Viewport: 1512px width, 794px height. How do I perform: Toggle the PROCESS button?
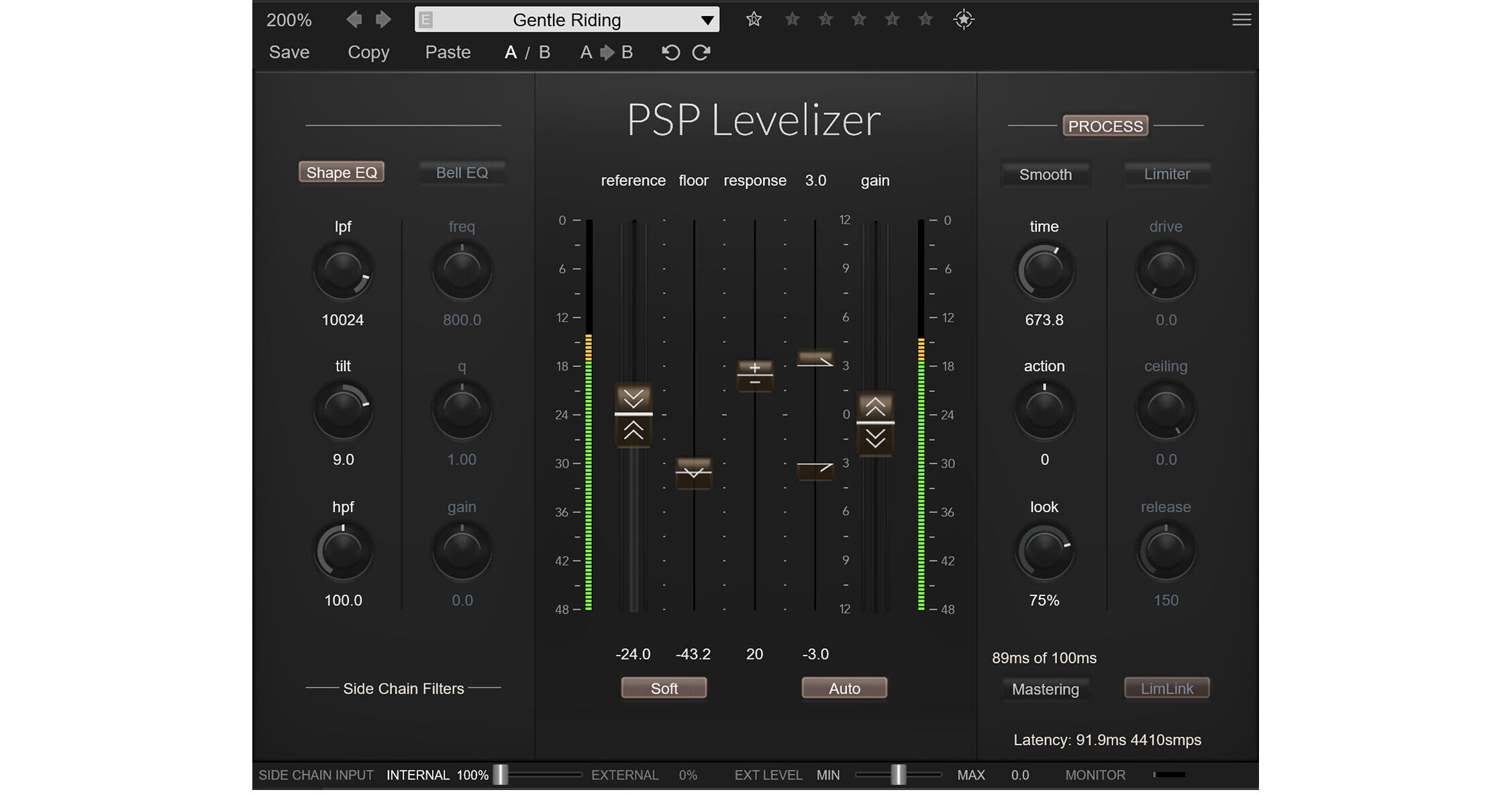point(1105,126)
